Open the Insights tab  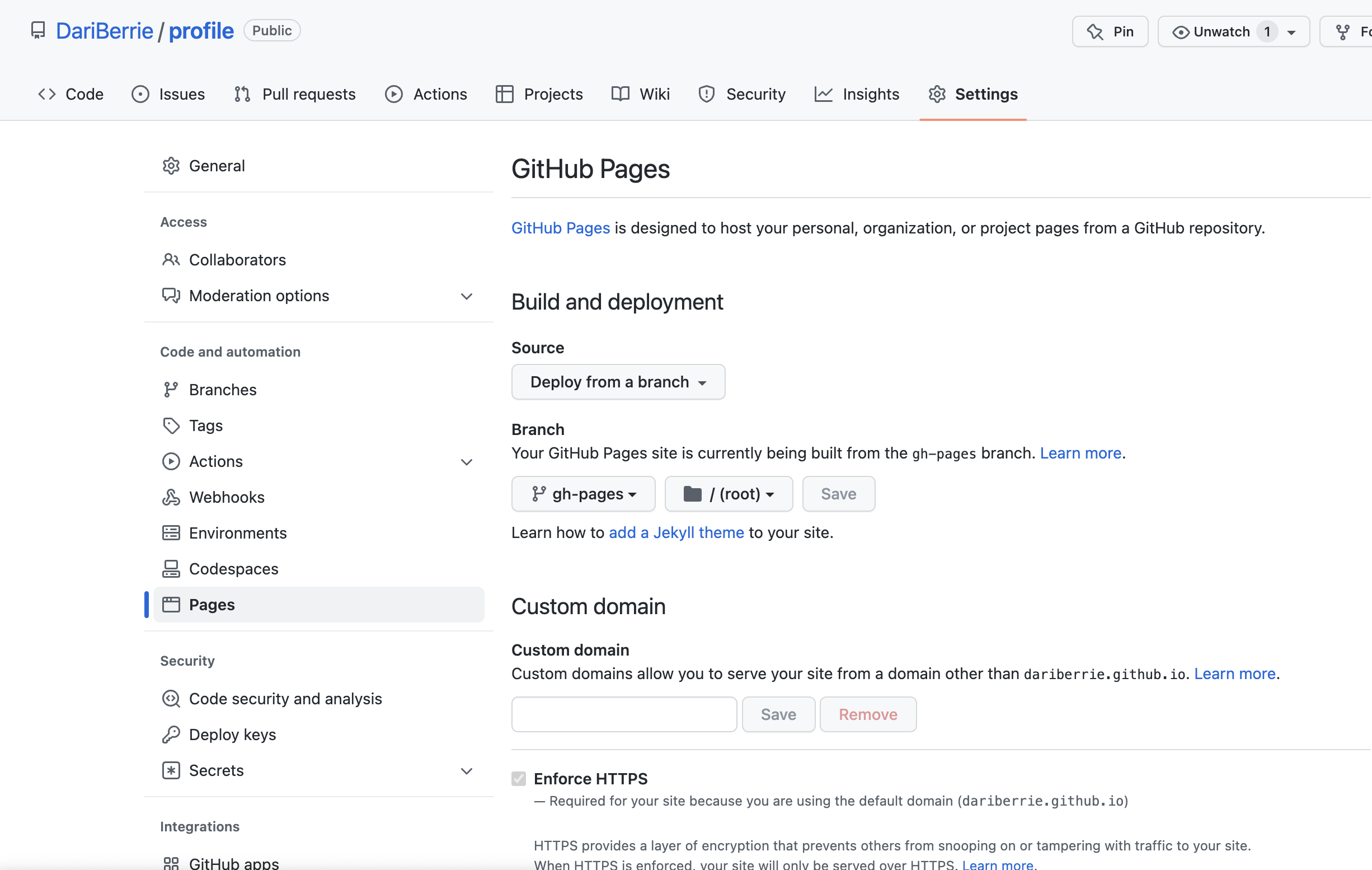tap(857, 94)
